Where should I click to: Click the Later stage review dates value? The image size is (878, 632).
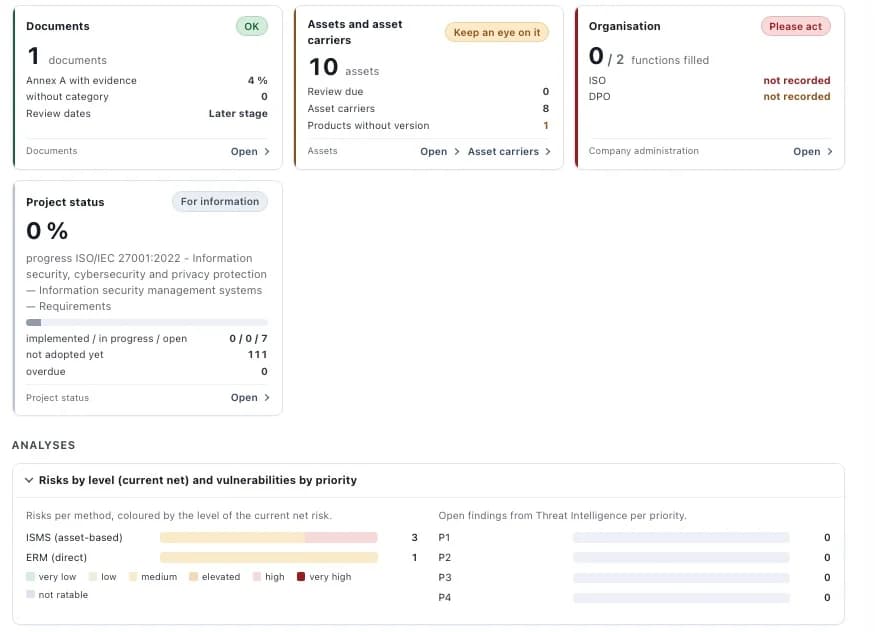(238, 114)
